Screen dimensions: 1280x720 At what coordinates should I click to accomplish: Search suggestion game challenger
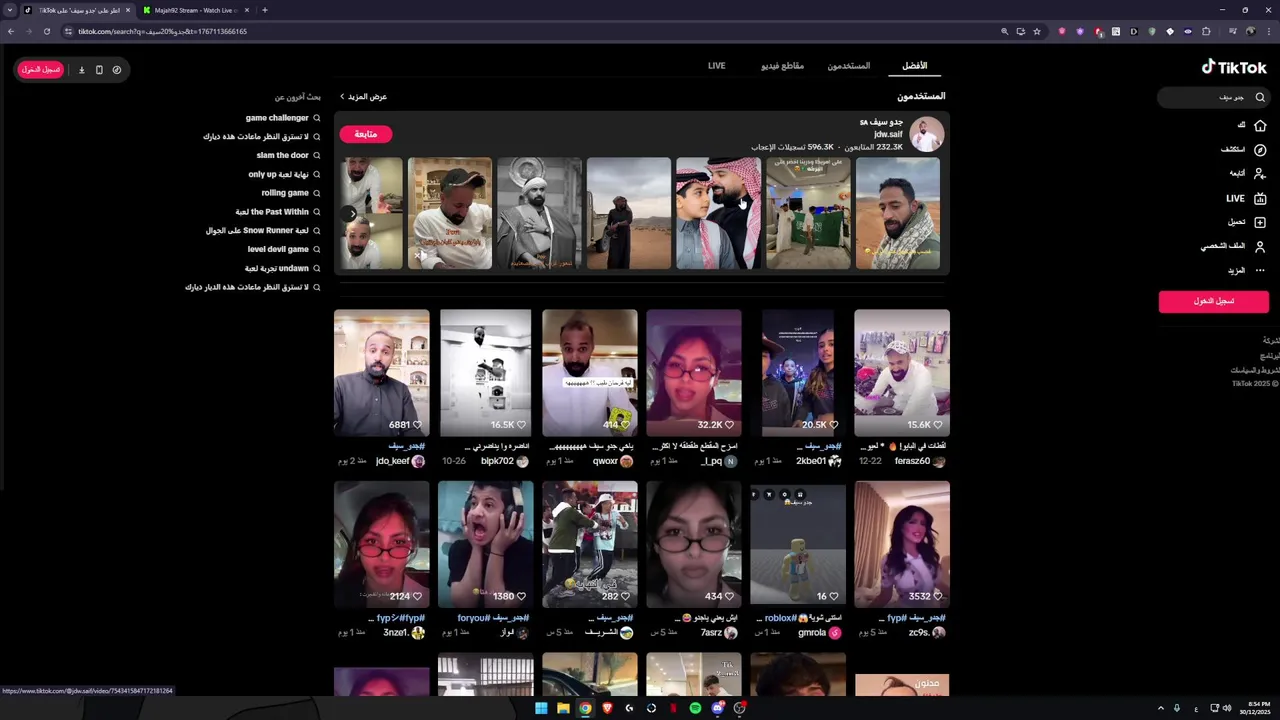click(x=277, y=118)
